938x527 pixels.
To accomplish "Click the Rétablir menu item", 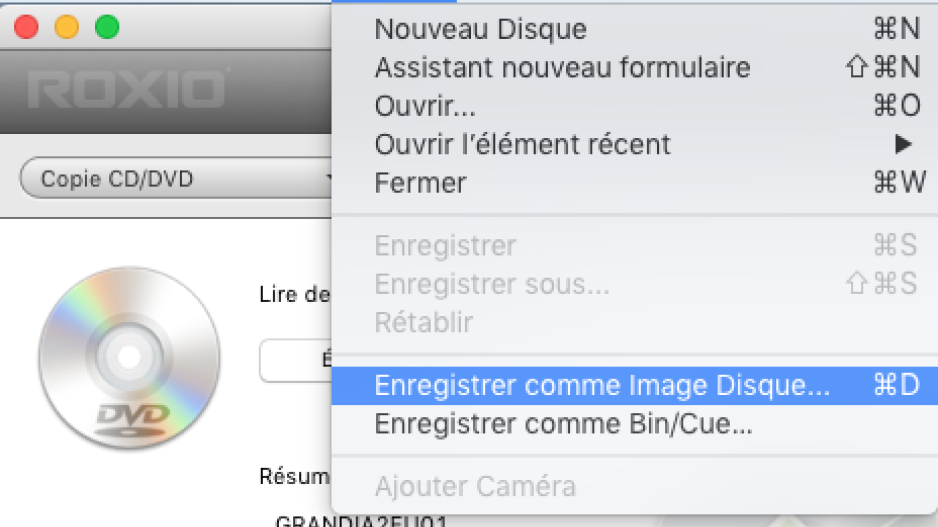I will coord(635,322).
